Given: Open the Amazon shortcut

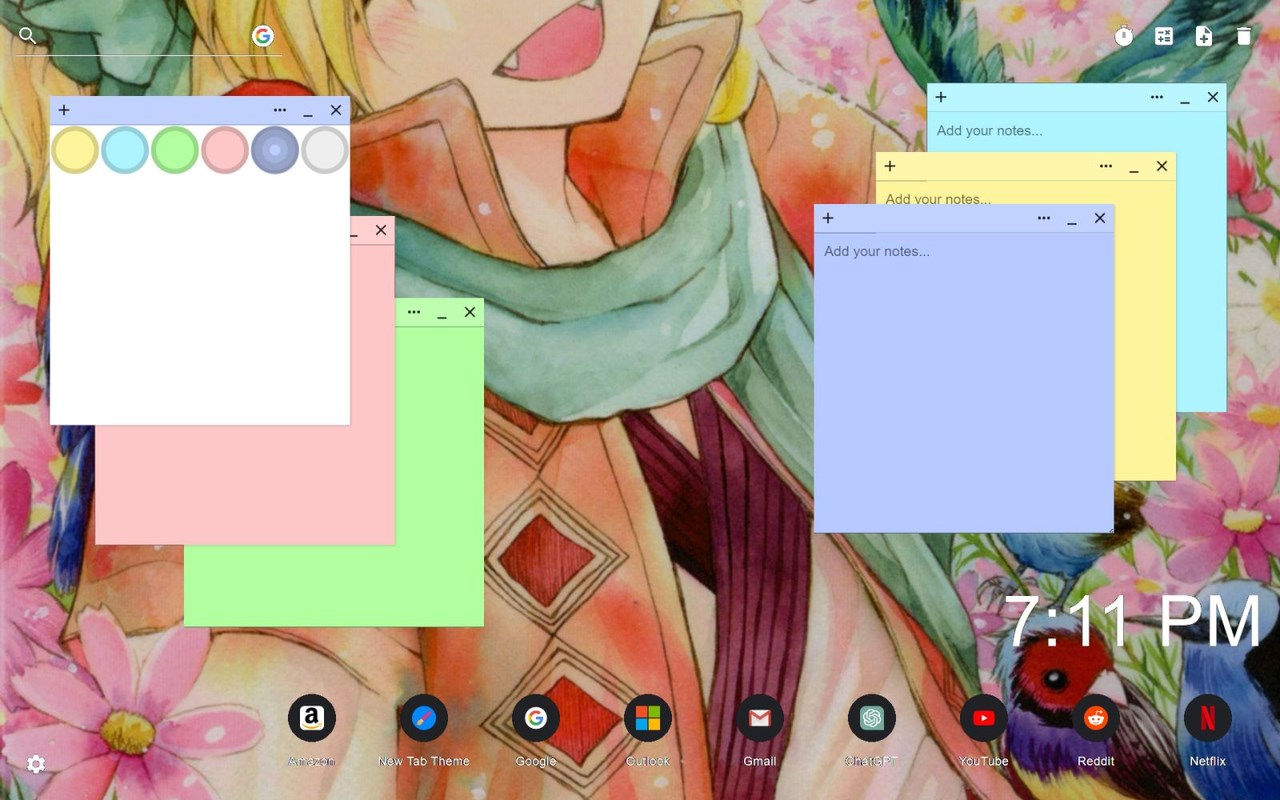Looking at the screenshot, I should [x=312, y=718].
